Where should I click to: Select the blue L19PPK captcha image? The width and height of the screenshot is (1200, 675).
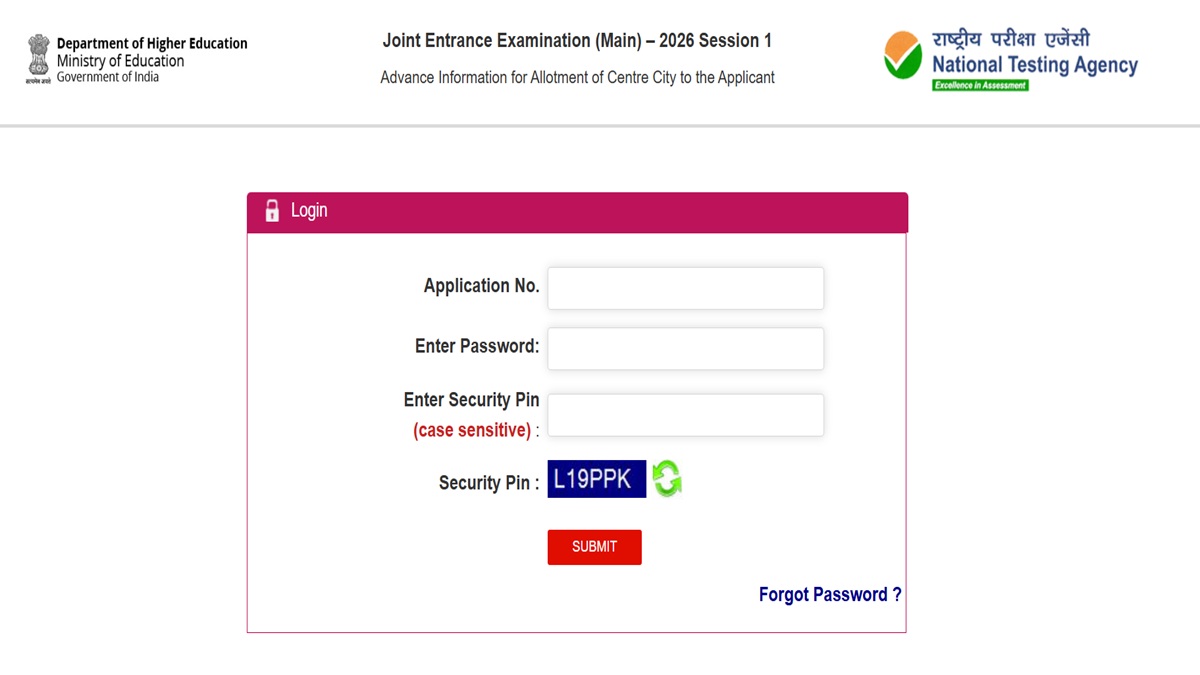click(596, 479)
